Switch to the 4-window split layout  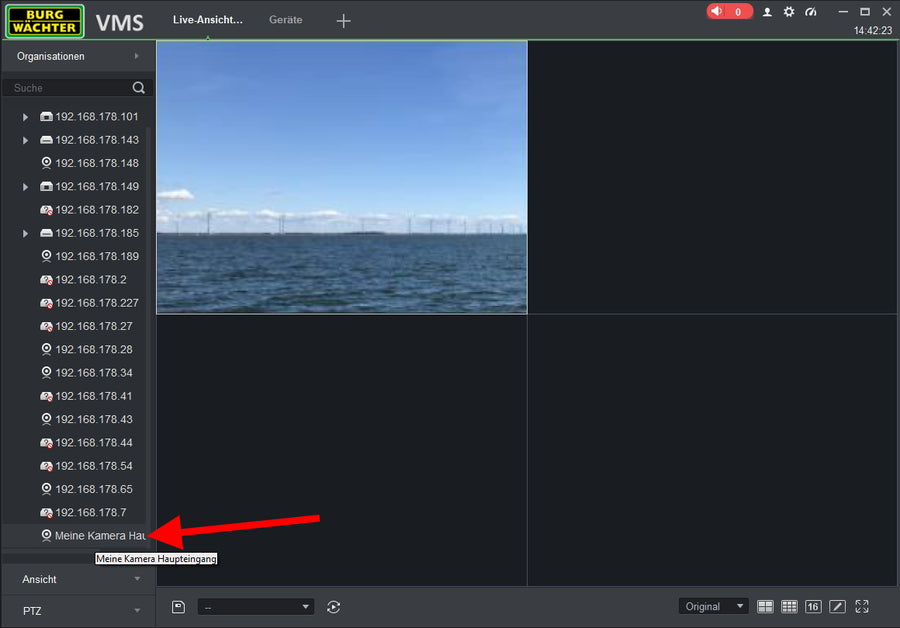point(765,607)
